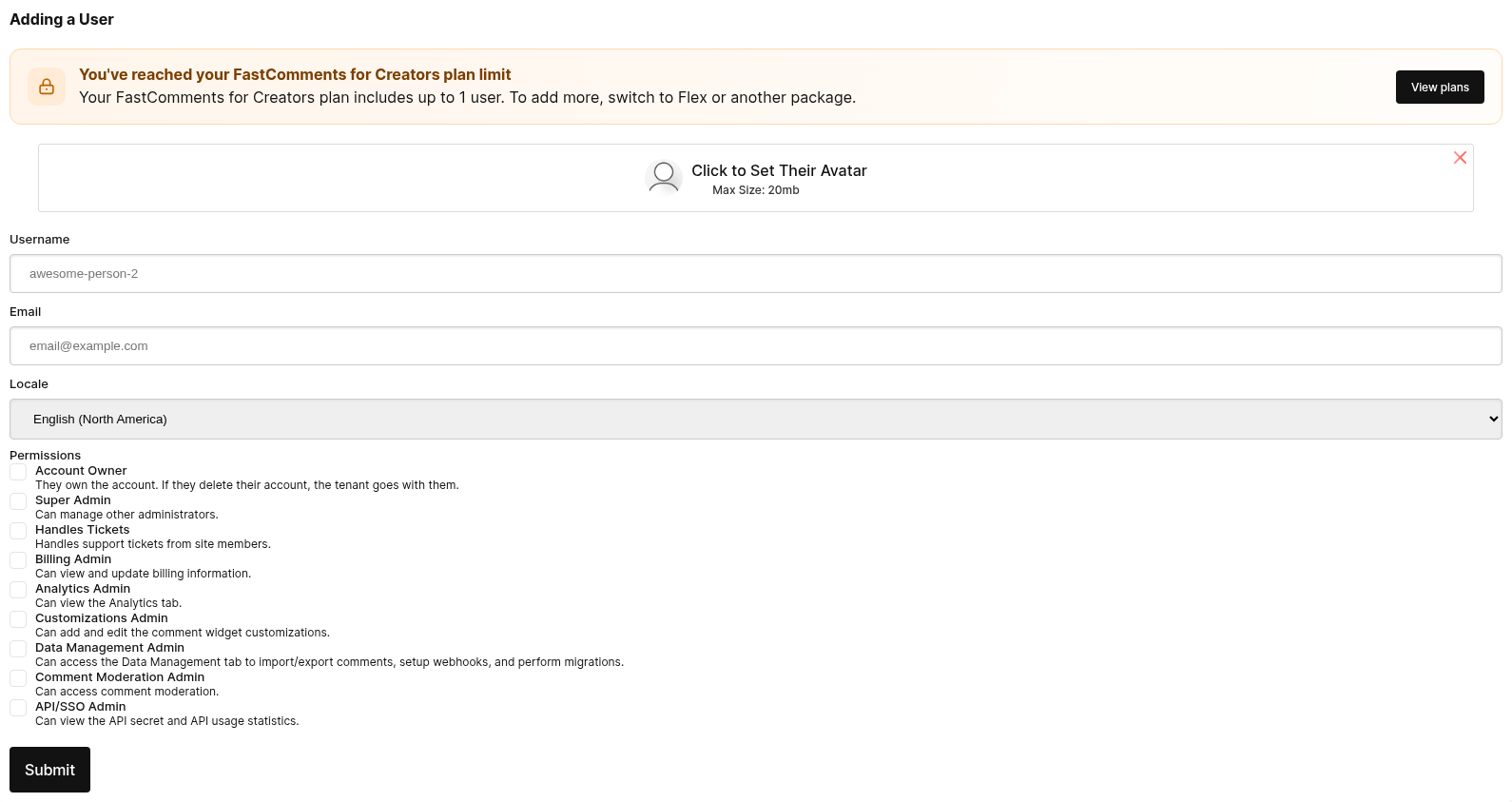Click the red X to remove avatar
The width and height of the screenshot is (1512, 802).
(1460, 158)
